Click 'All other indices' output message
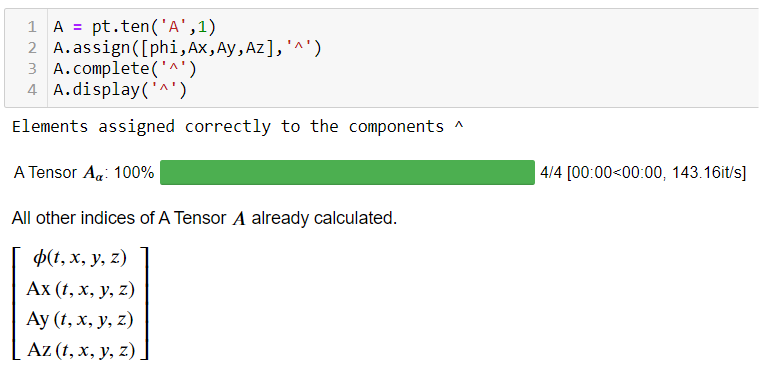Screen dimensions: 759x375 click(x=204, y=219)
